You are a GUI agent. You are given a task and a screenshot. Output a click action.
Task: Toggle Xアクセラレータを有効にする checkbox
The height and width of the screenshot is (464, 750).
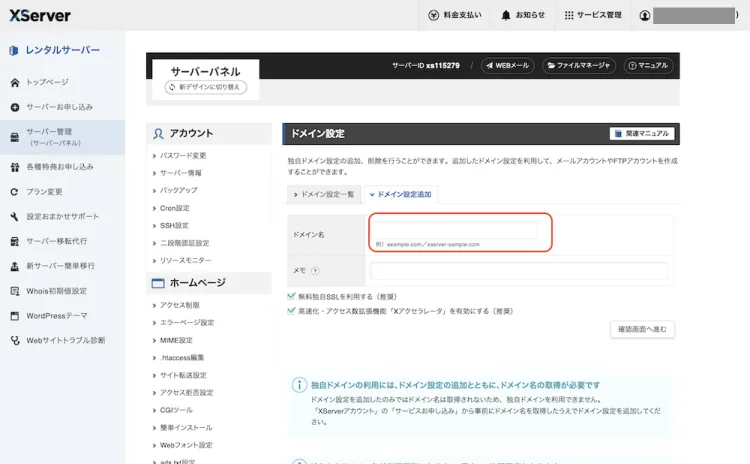[x=291, y=311]
